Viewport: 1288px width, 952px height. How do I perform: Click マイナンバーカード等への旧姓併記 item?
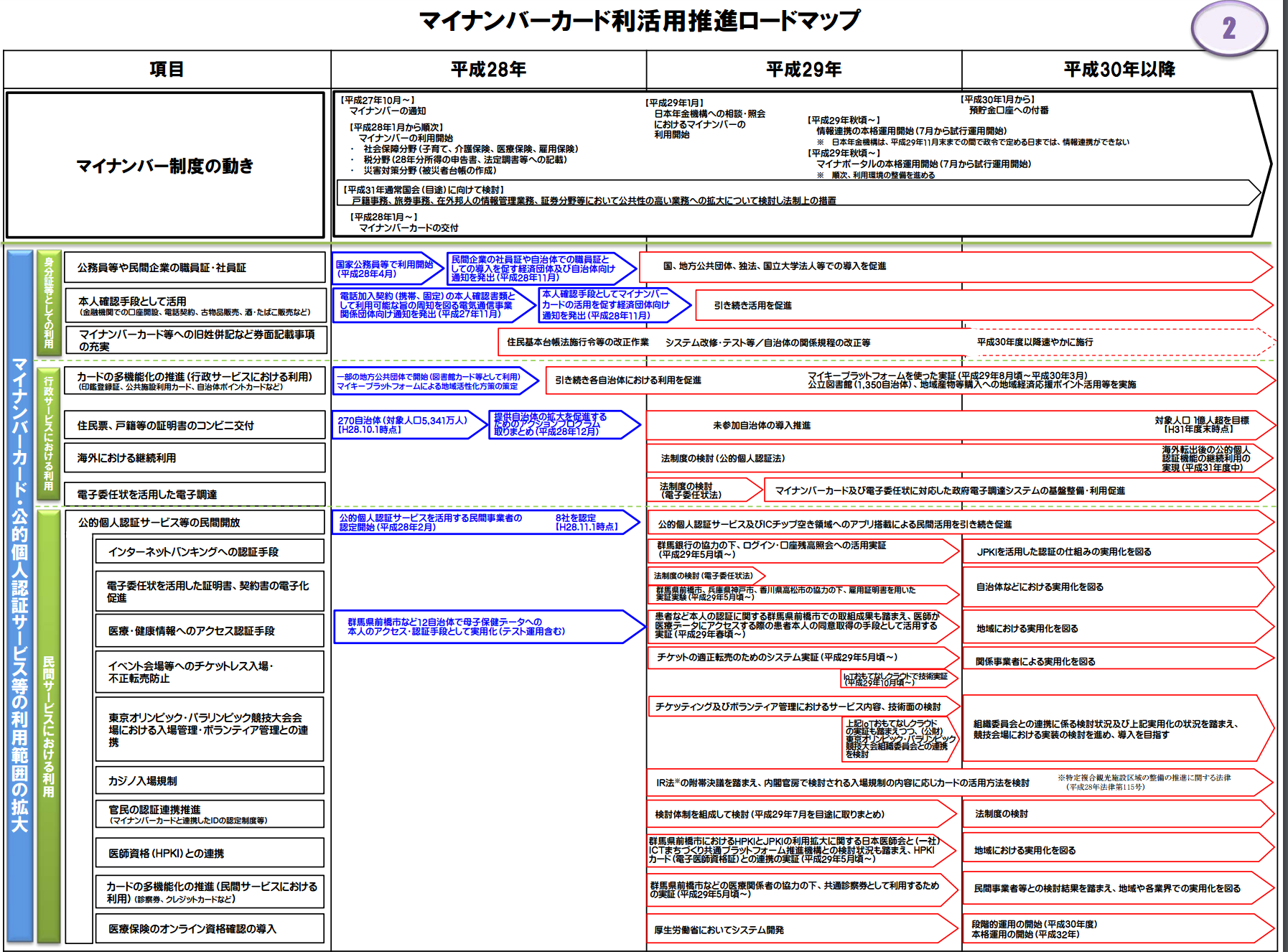[x=196, y=340]
